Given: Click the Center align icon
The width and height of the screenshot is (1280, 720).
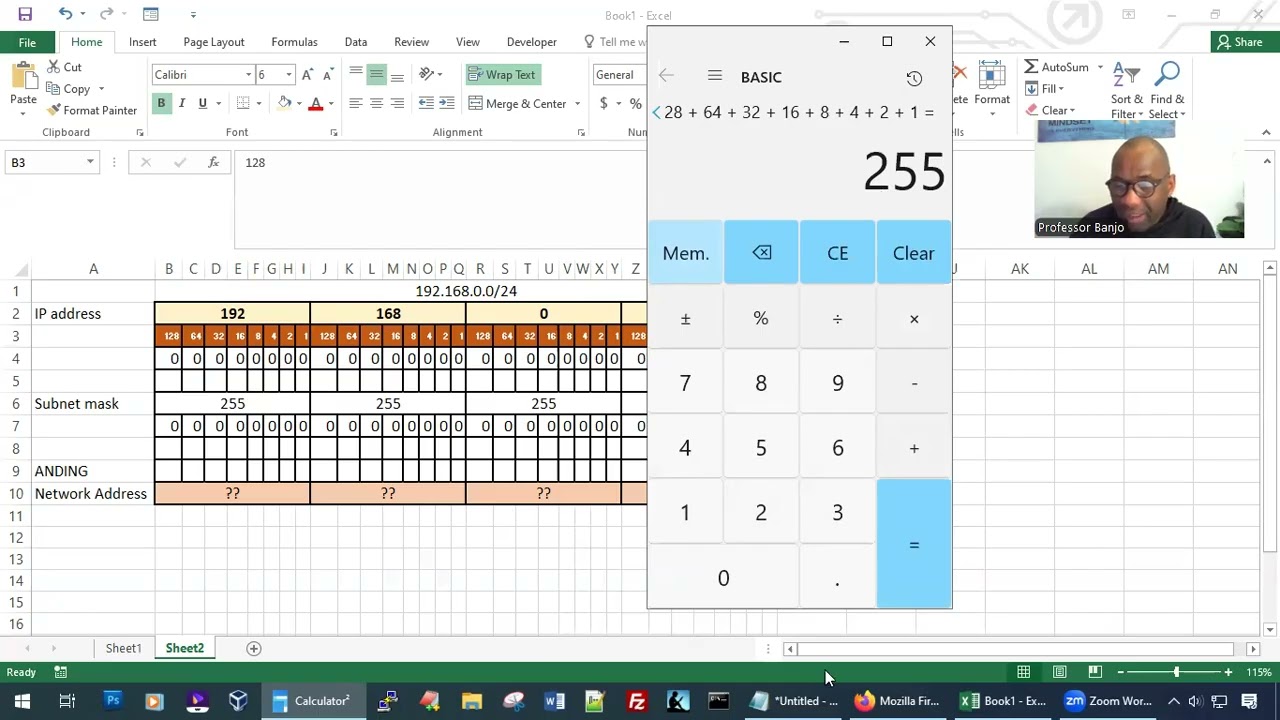Looking at the screenshot, I should coord(376,103).
